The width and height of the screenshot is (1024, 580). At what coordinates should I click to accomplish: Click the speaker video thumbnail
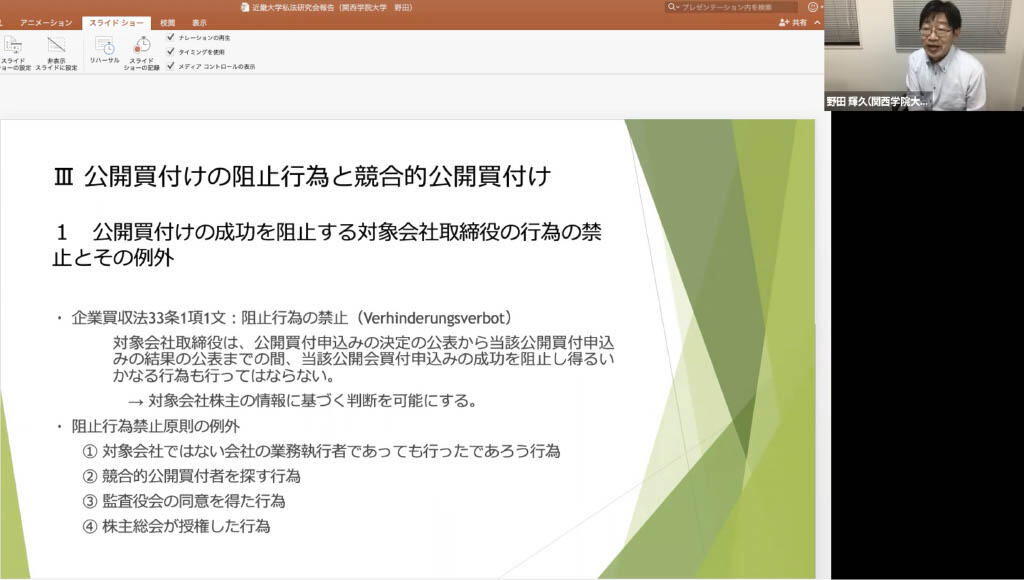click(x=924, y=55)
